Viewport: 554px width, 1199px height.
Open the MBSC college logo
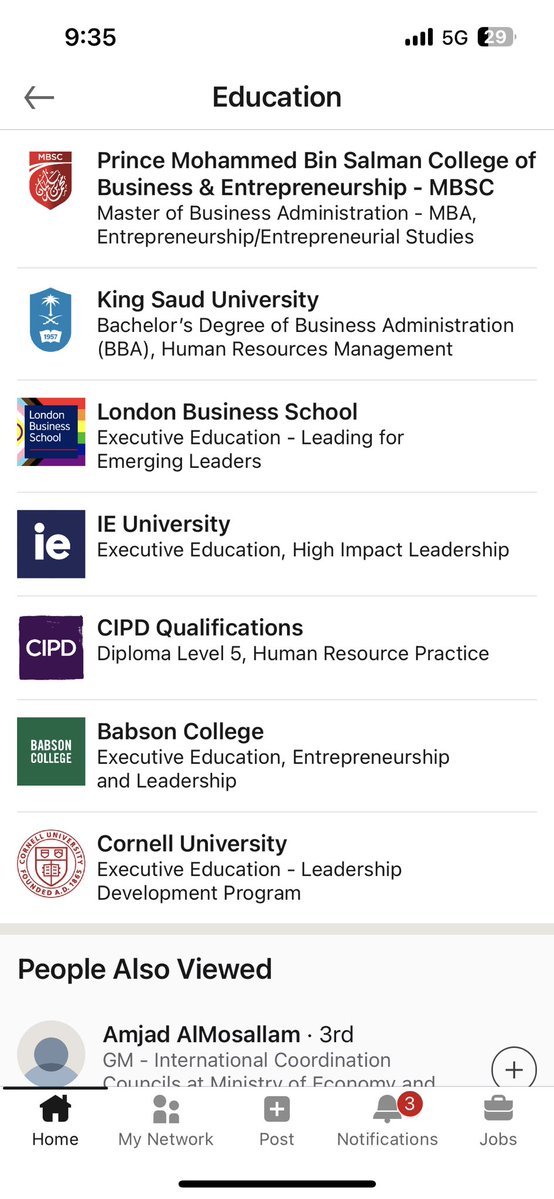coord(51,180)
